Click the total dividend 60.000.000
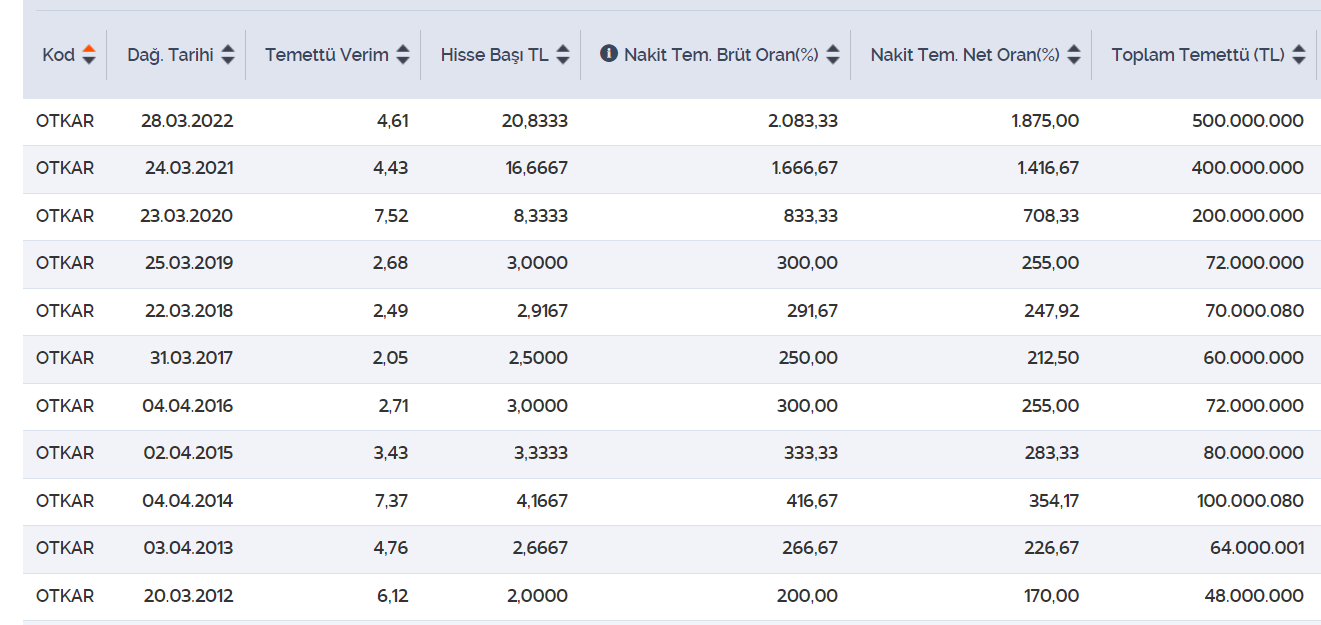 (1254, 358)
